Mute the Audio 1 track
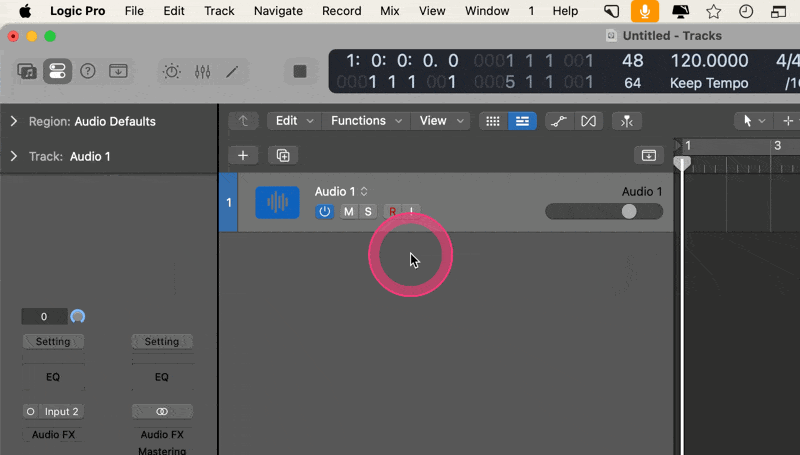Screen dimensions: 800x455 tap(348, 211)
